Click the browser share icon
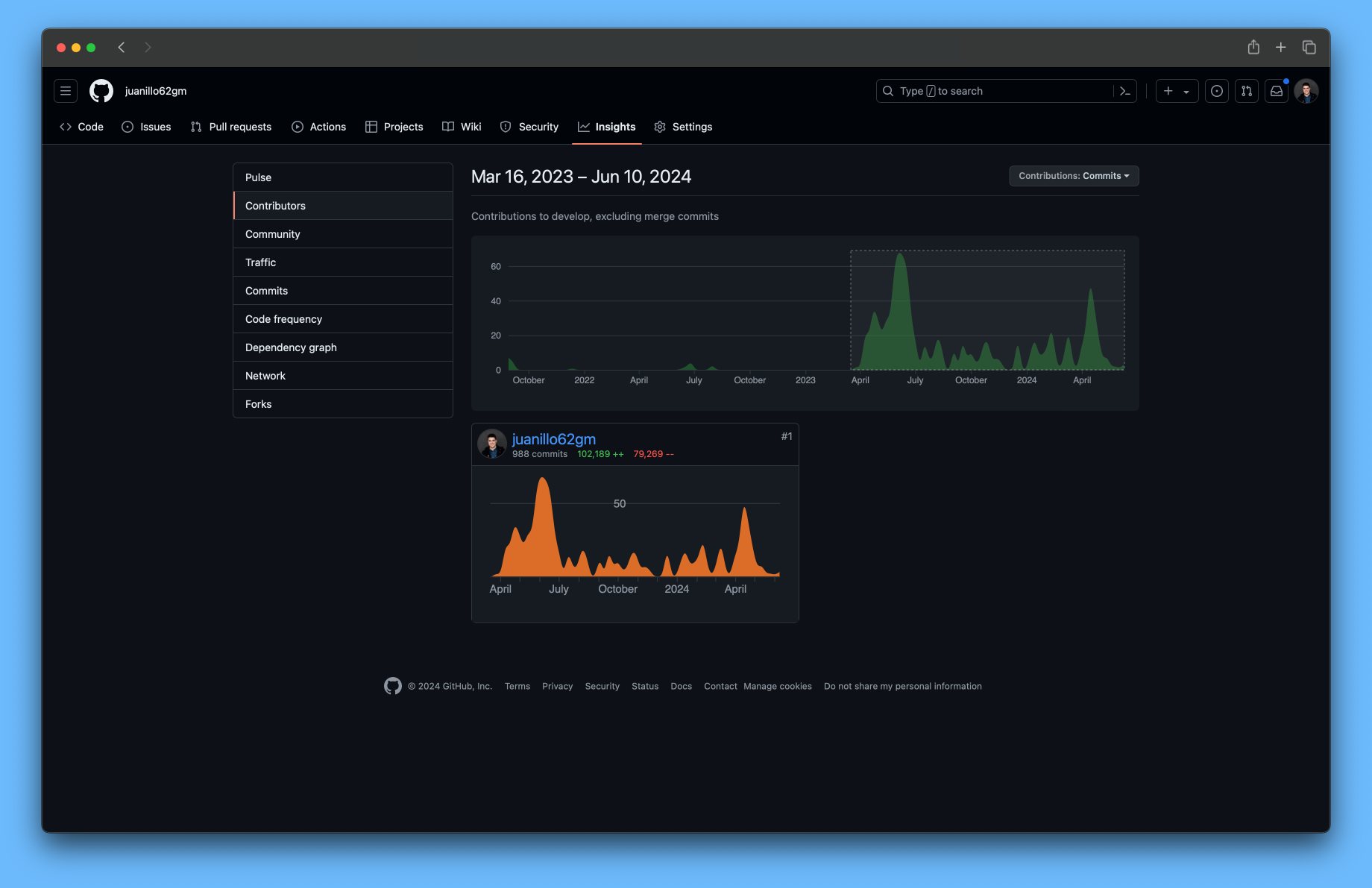1372x888 pixels. (1253, 47)
